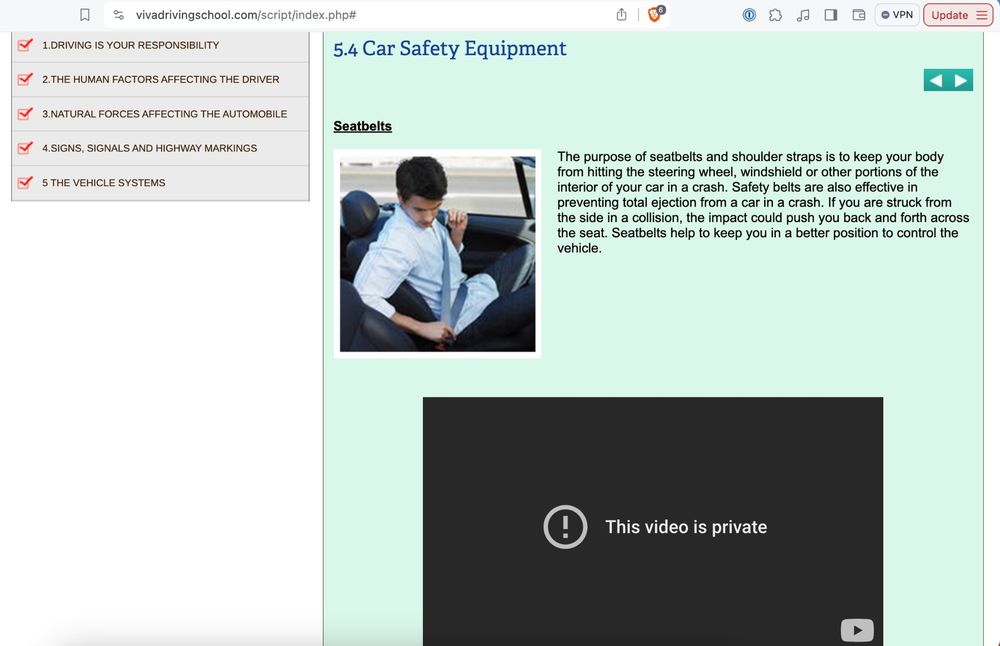The height and width of the screenshot is (646, 1000).
Task: Open the extensions puzzle piece icon
Action: coord(775,15)
